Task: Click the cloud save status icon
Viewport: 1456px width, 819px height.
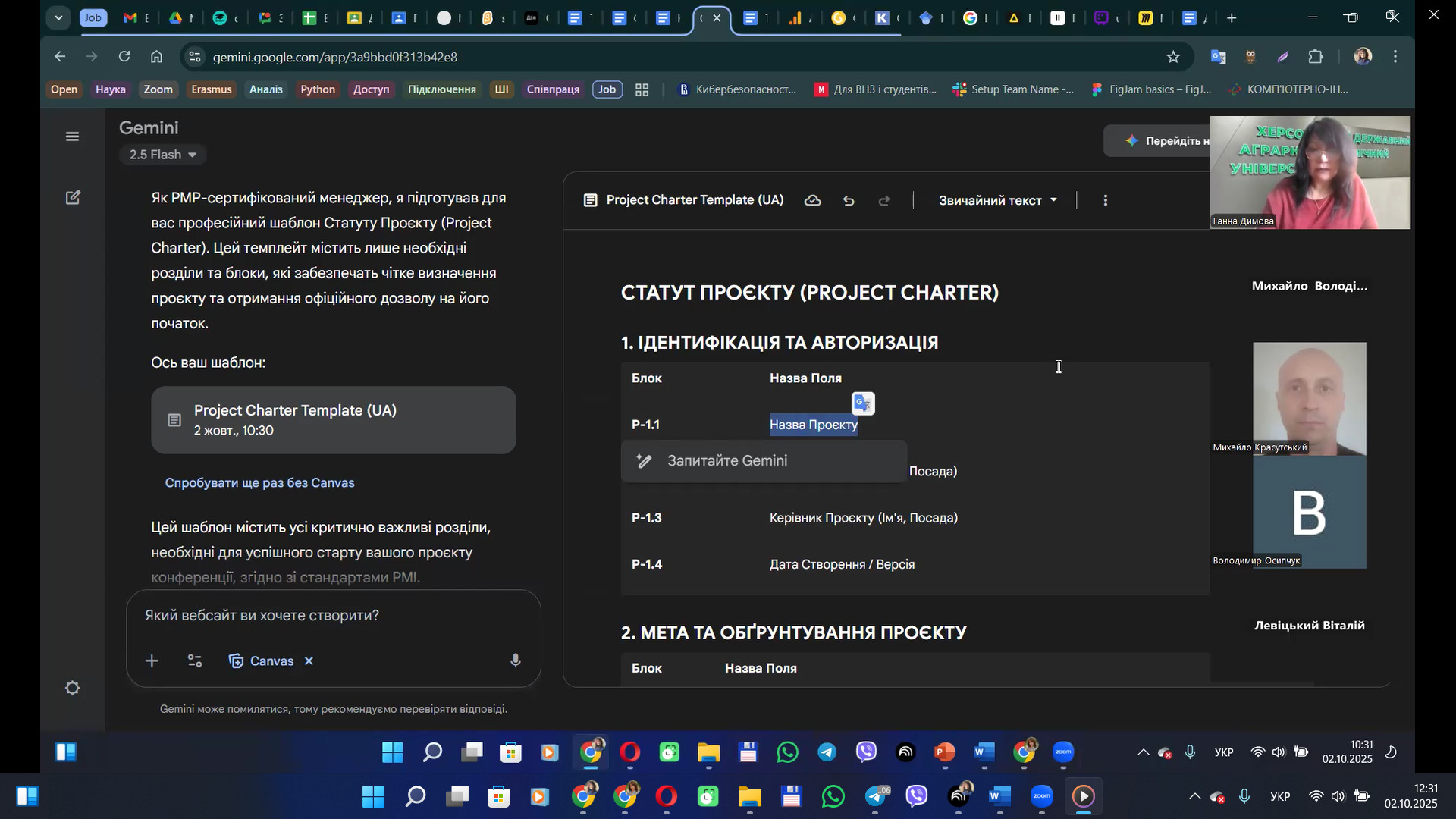Action: point(812,201)
